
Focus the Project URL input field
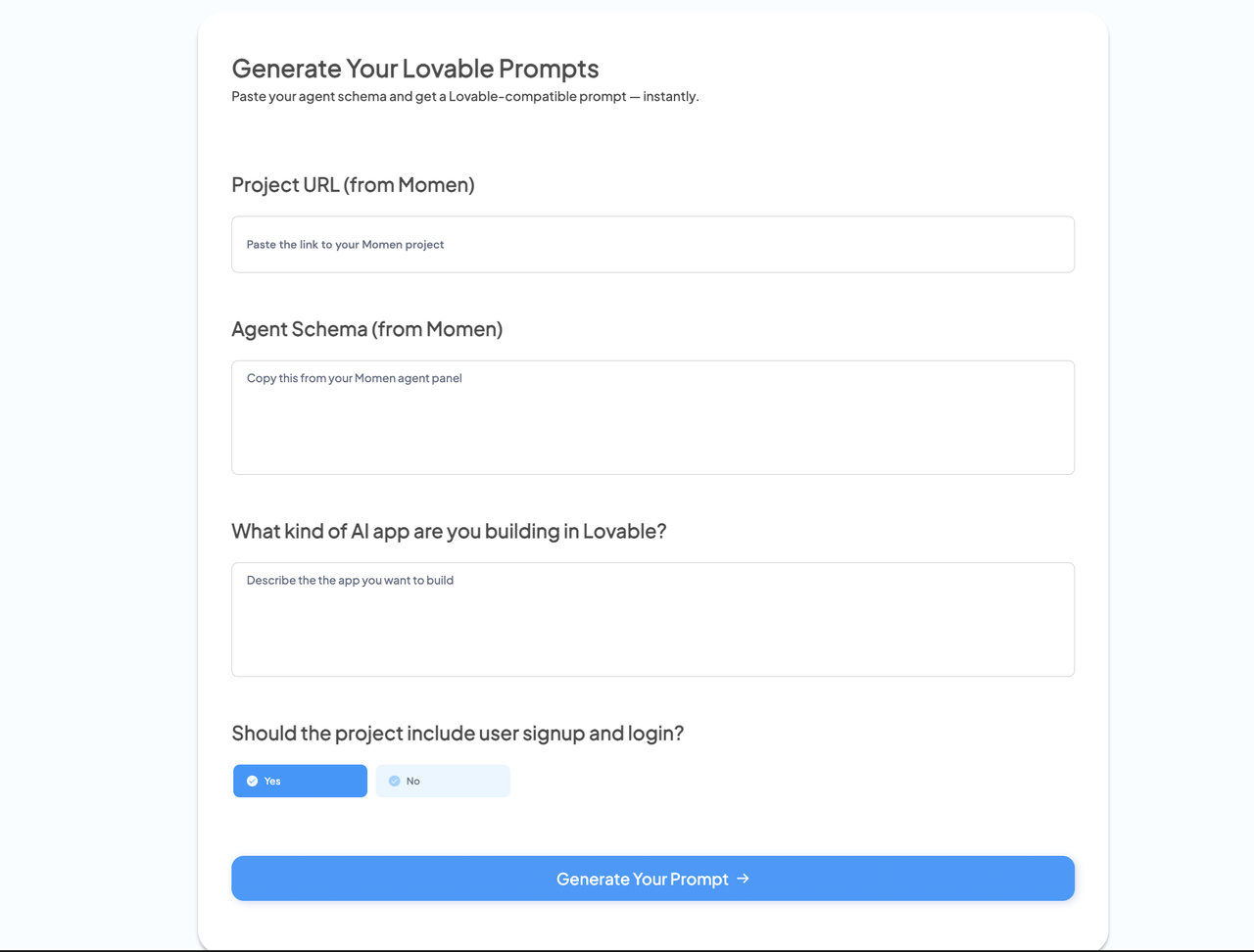[652, 244]
